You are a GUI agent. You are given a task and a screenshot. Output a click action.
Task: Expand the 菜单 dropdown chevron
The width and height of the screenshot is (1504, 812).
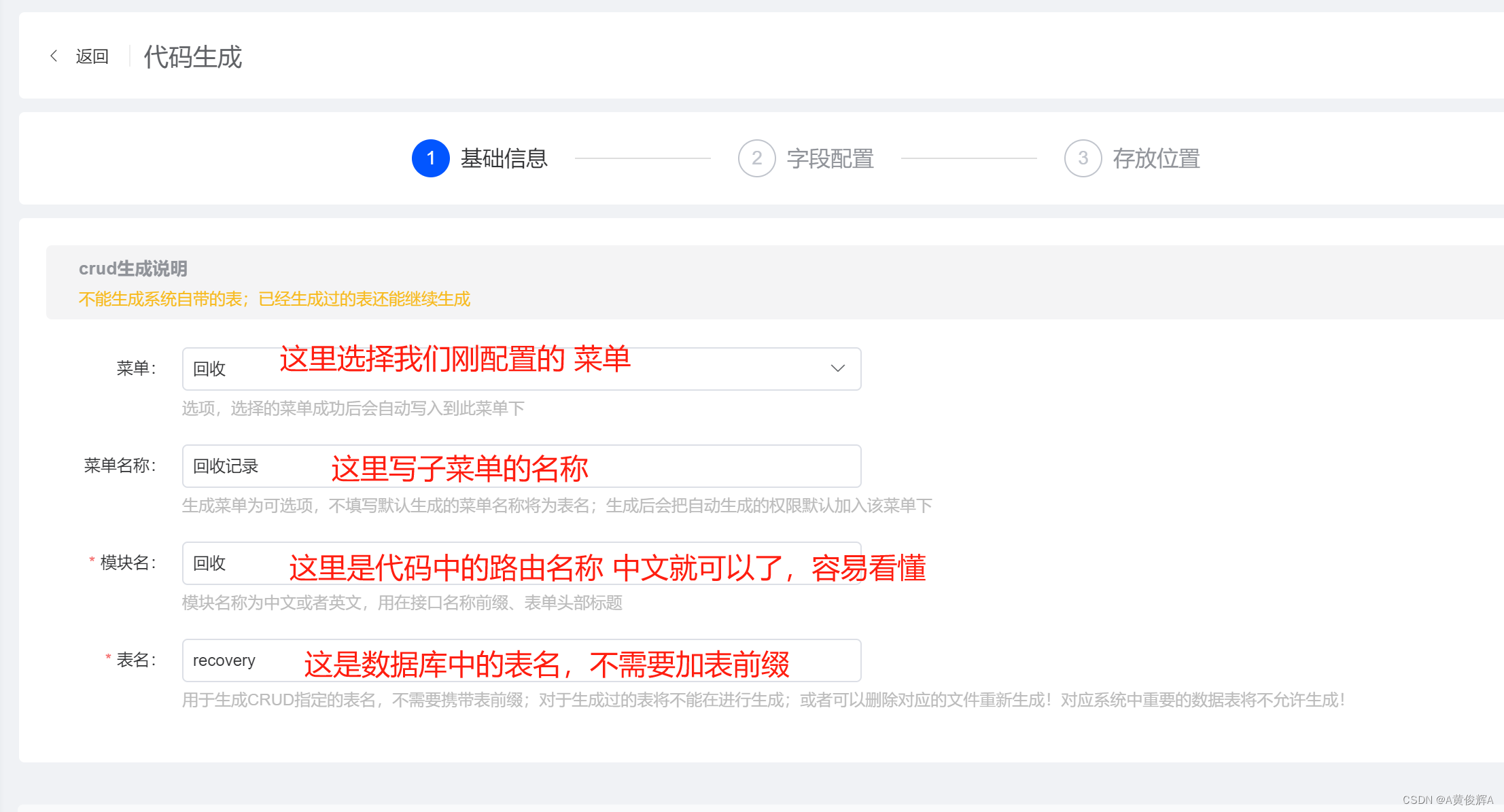(838, 368)
